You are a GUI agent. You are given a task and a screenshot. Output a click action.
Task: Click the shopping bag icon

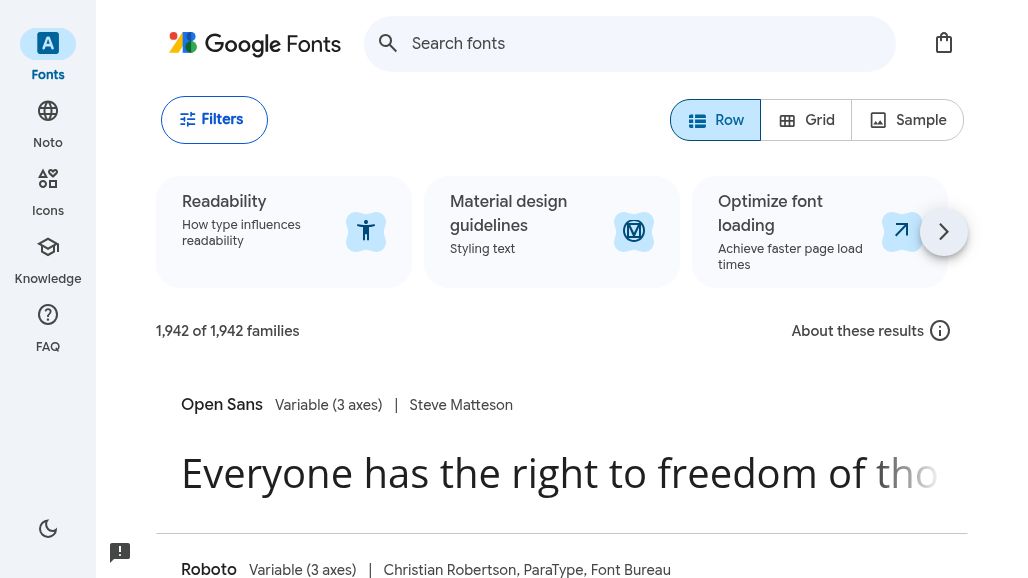(943, 43)
